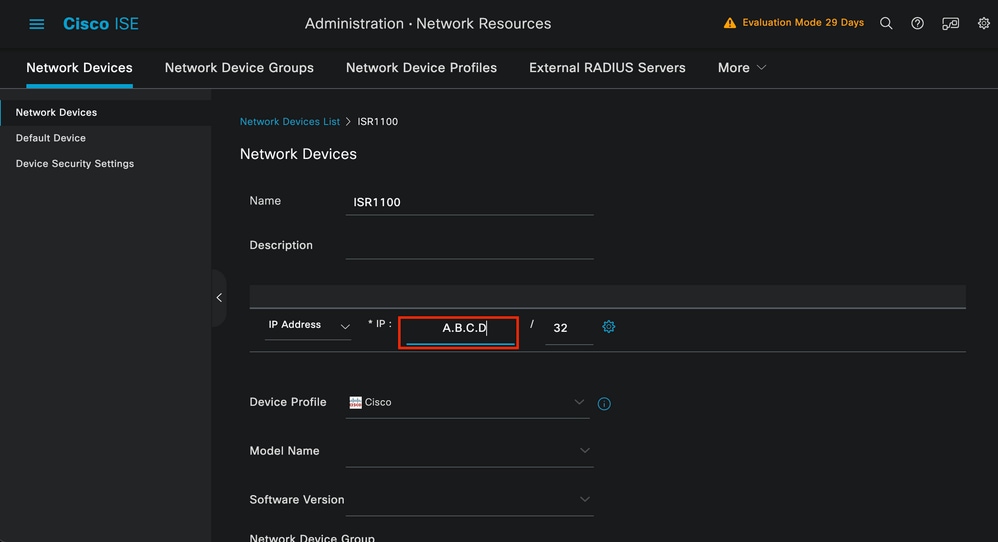Switch to the Network Devices tab

coord(79,67)
